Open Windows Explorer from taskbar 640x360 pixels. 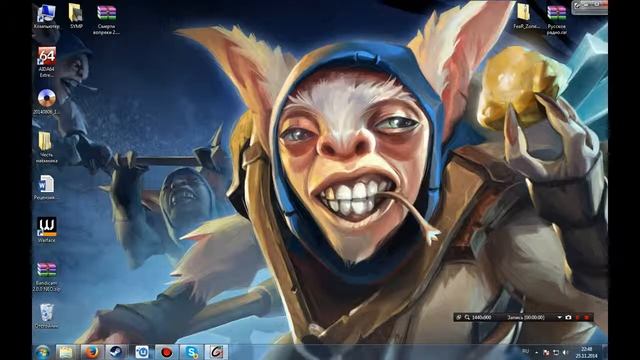[x=66, y=352]
